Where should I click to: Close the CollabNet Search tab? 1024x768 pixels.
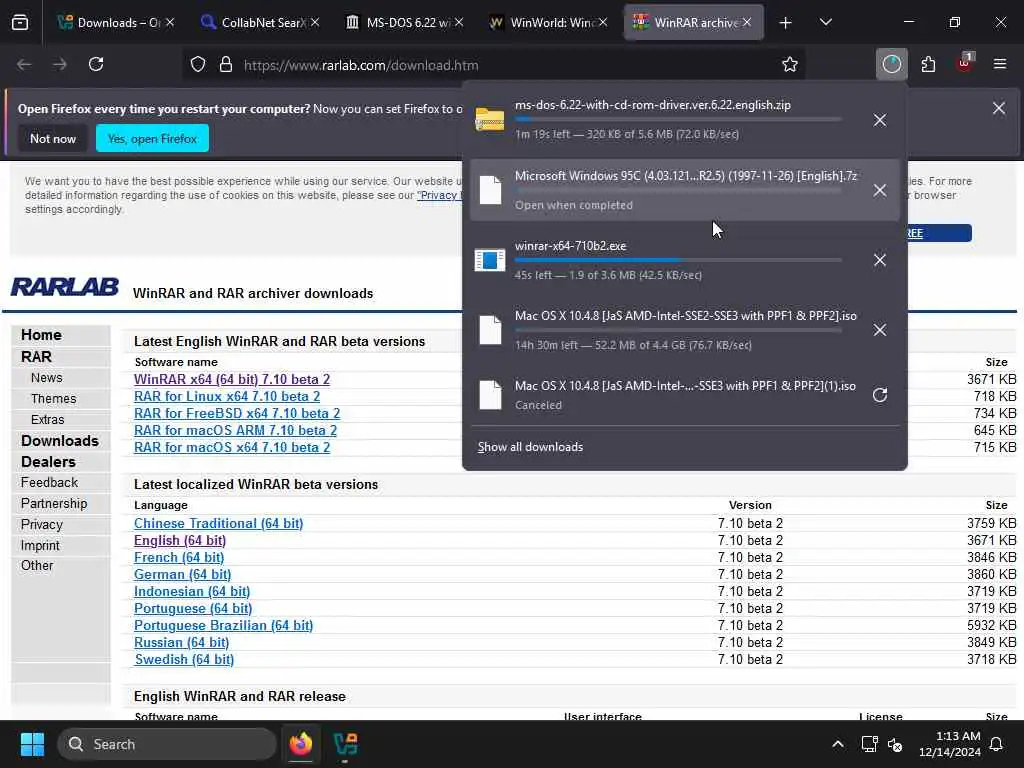click(x=315, y=23)
